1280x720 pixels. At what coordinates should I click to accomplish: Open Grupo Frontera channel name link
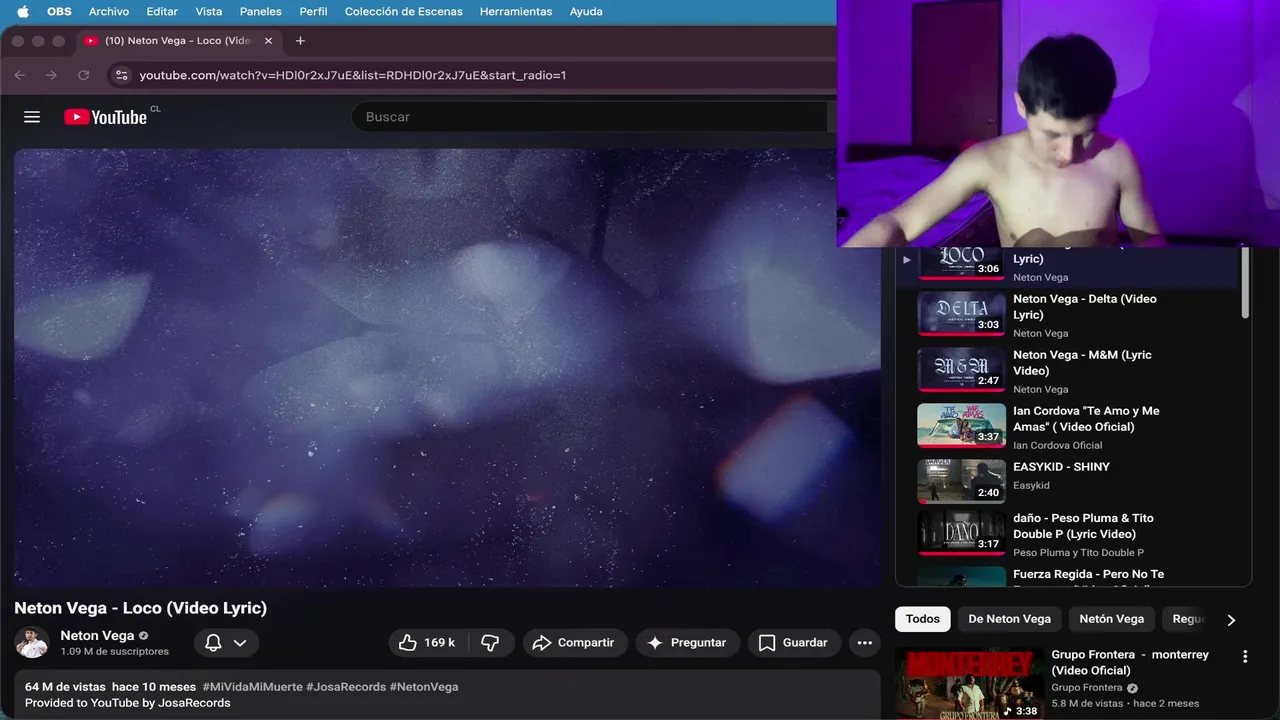pyautogui.click(x=1087, y=688)
